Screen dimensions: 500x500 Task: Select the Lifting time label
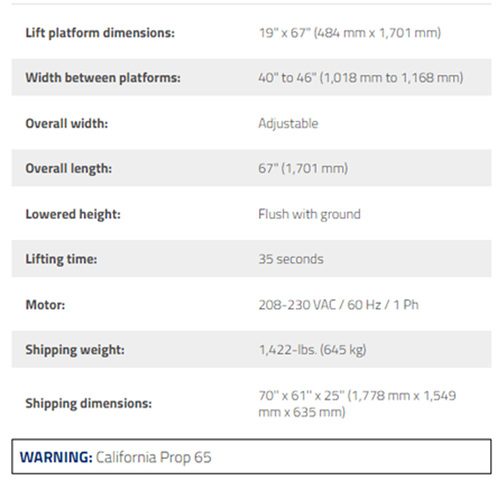pyautogui.click(x=61, y=259)
